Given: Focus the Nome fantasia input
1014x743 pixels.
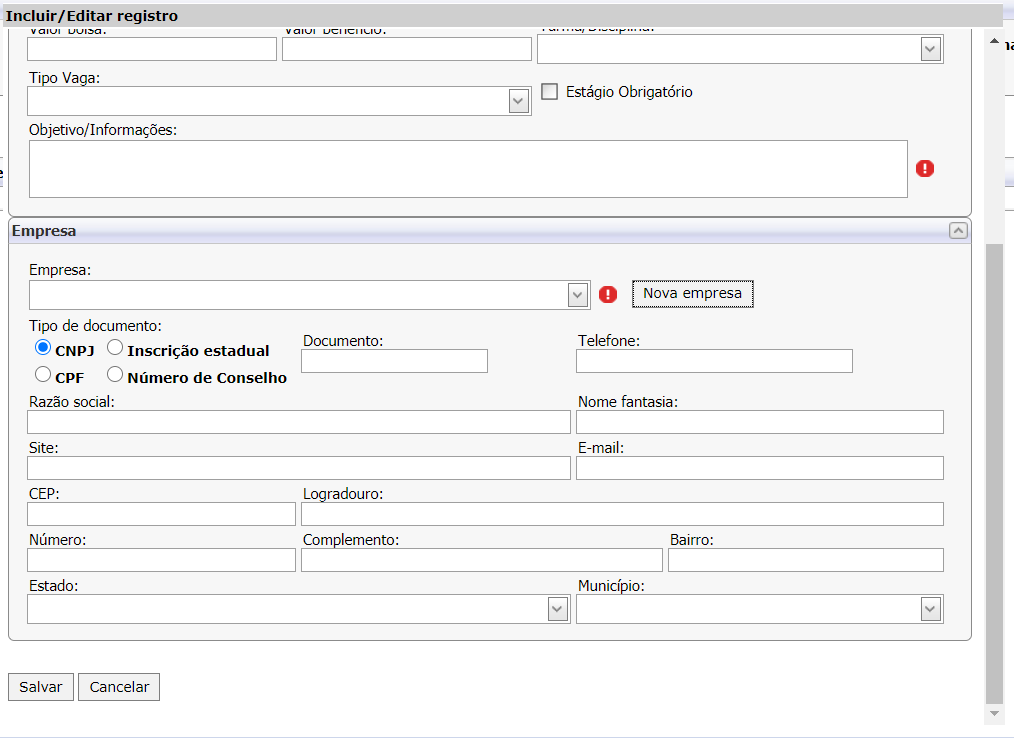Looking at the screenshot, I should (760, 422).
